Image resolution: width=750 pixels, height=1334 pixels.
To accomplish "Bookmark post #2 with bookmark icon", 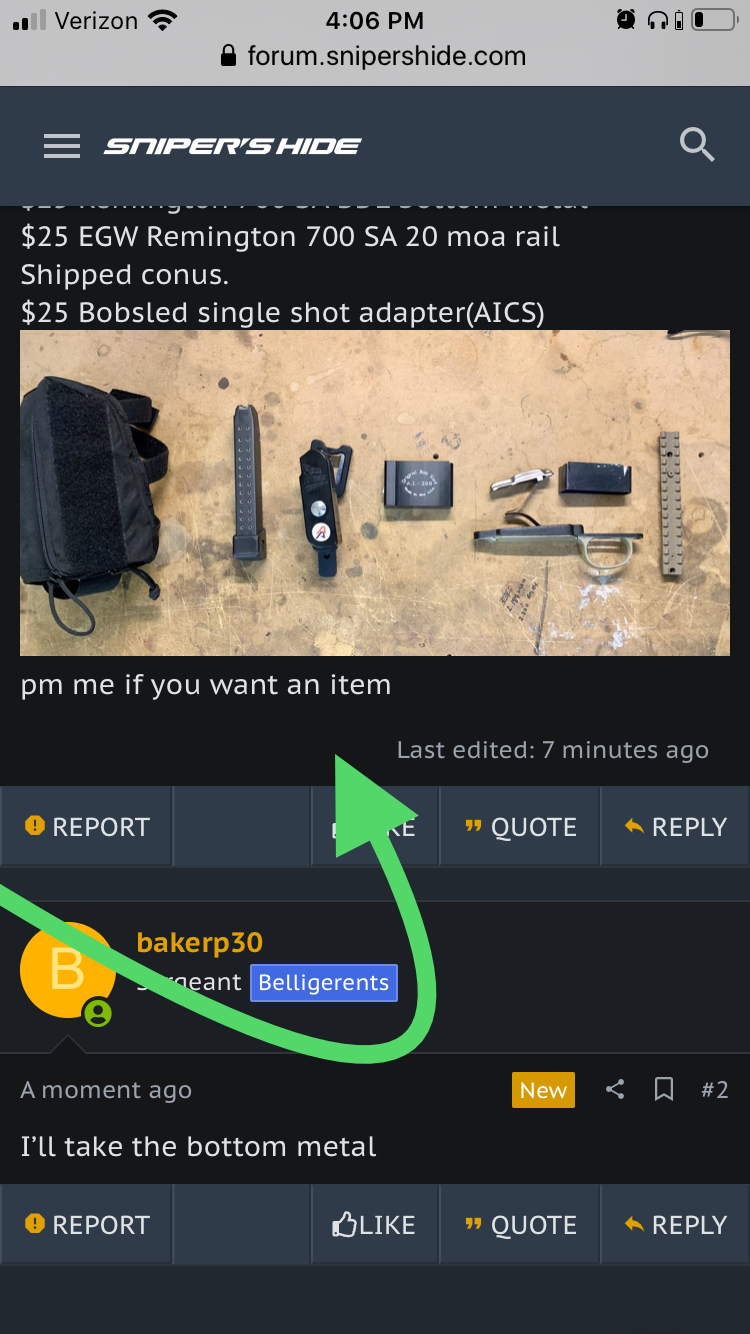I will [x=664, y=1089].
